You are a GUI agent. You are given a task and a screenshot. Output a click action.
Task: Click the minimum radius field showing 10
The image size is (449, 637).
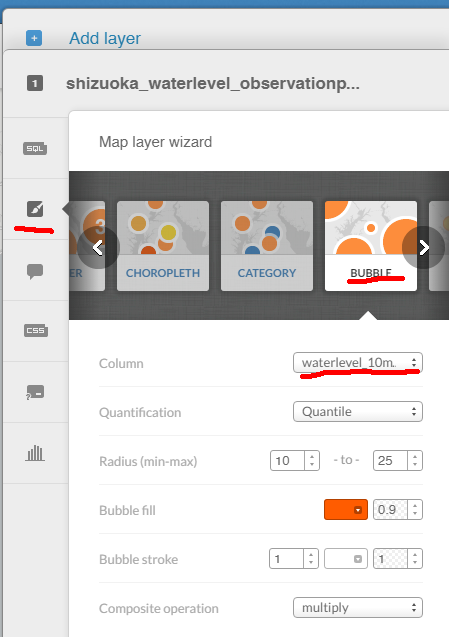[287, 461]
